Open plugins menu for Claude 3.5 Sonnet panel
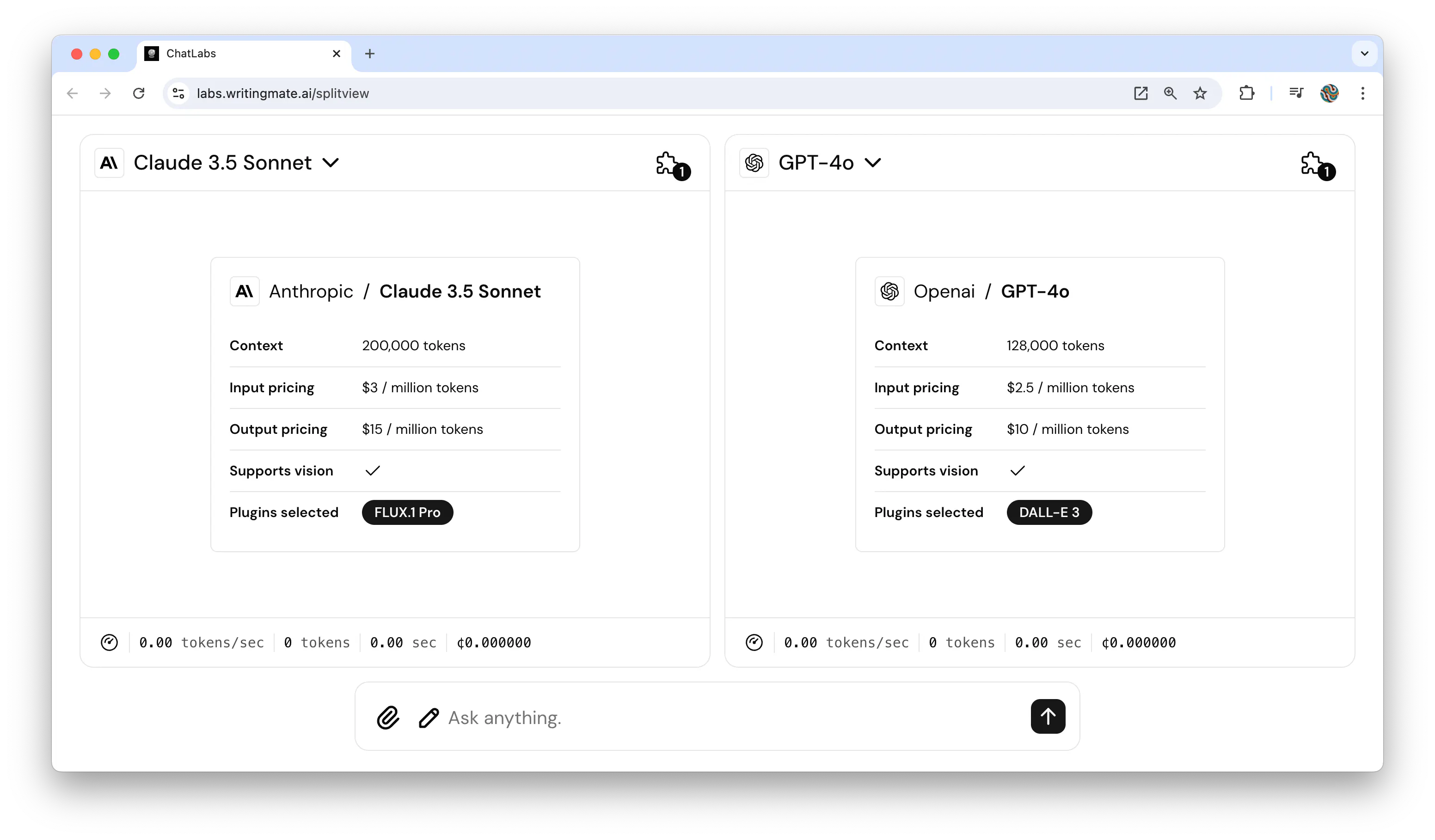The image size is (1435, 840). 672,165
